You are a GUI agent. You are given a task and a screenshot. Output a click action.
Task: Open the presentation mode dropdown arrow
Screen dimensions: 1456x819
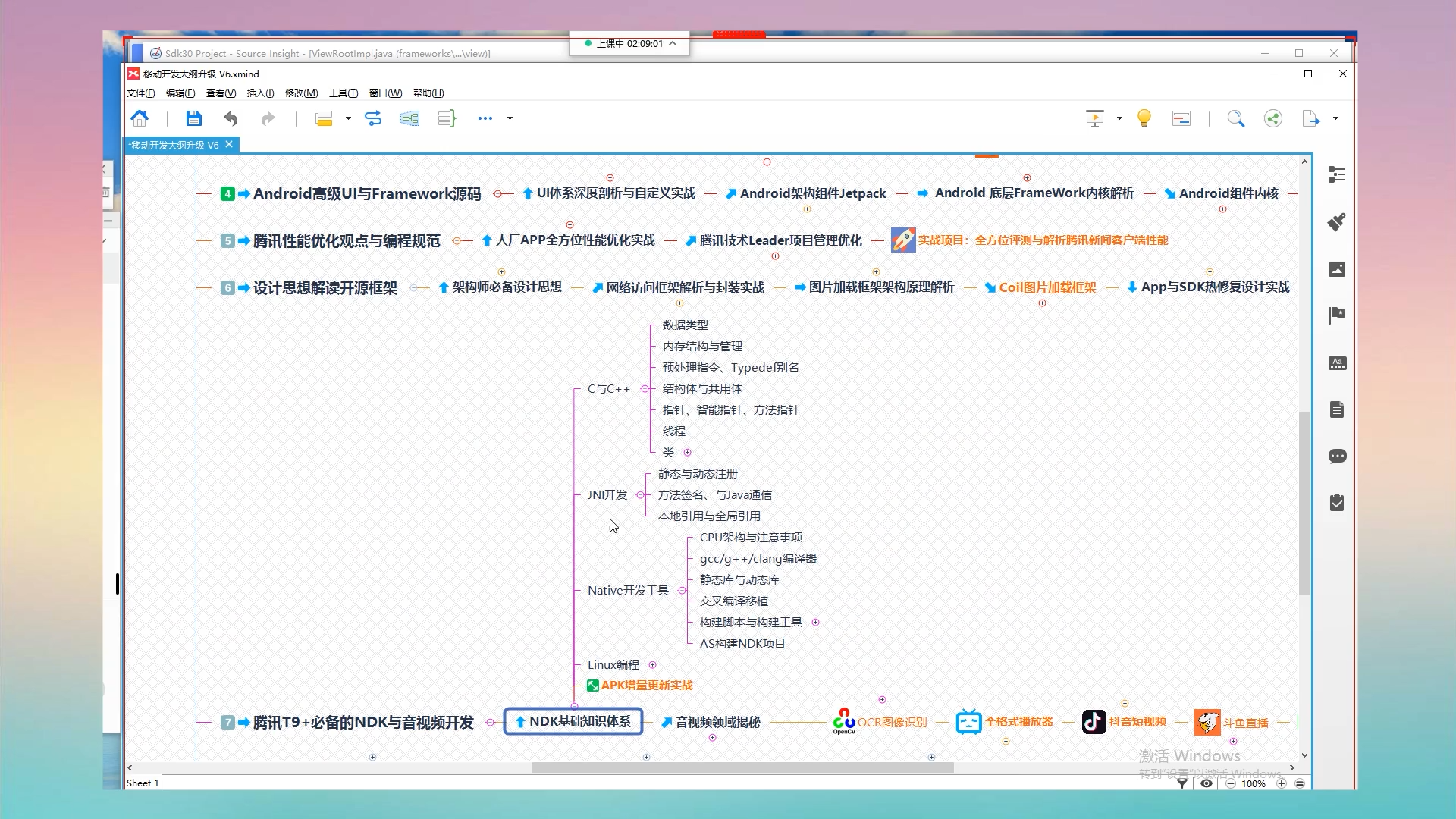coord(1119,118)
